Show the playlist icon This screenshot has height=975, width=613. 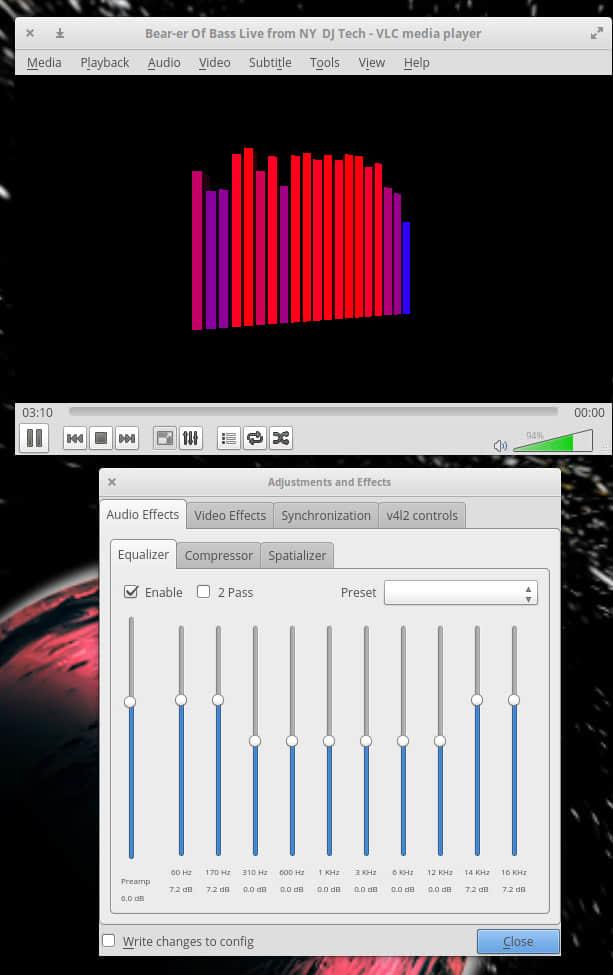[229, 438]
